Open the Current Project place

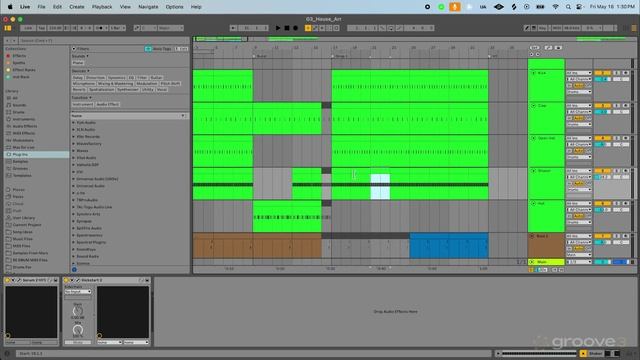[27, 225]
